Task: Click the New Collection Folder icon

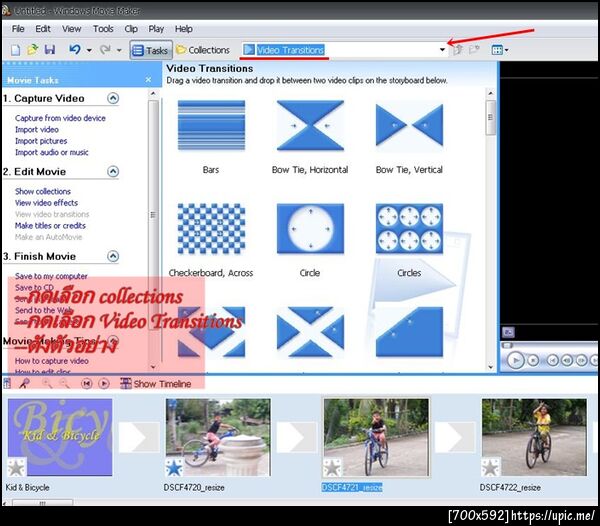Action: [x=474, y=50]
